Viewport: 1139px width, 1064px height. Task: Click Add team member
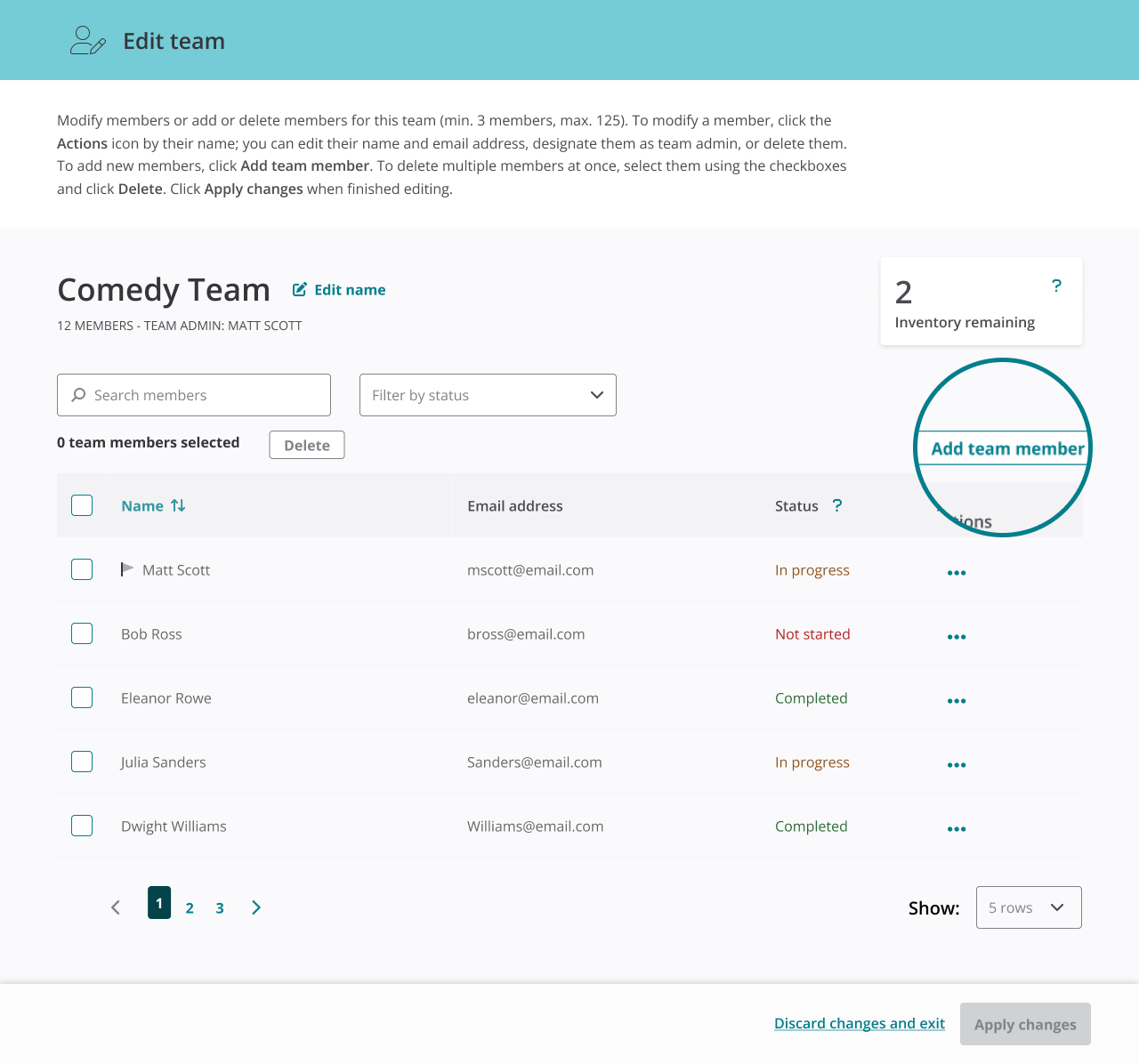1007,448
